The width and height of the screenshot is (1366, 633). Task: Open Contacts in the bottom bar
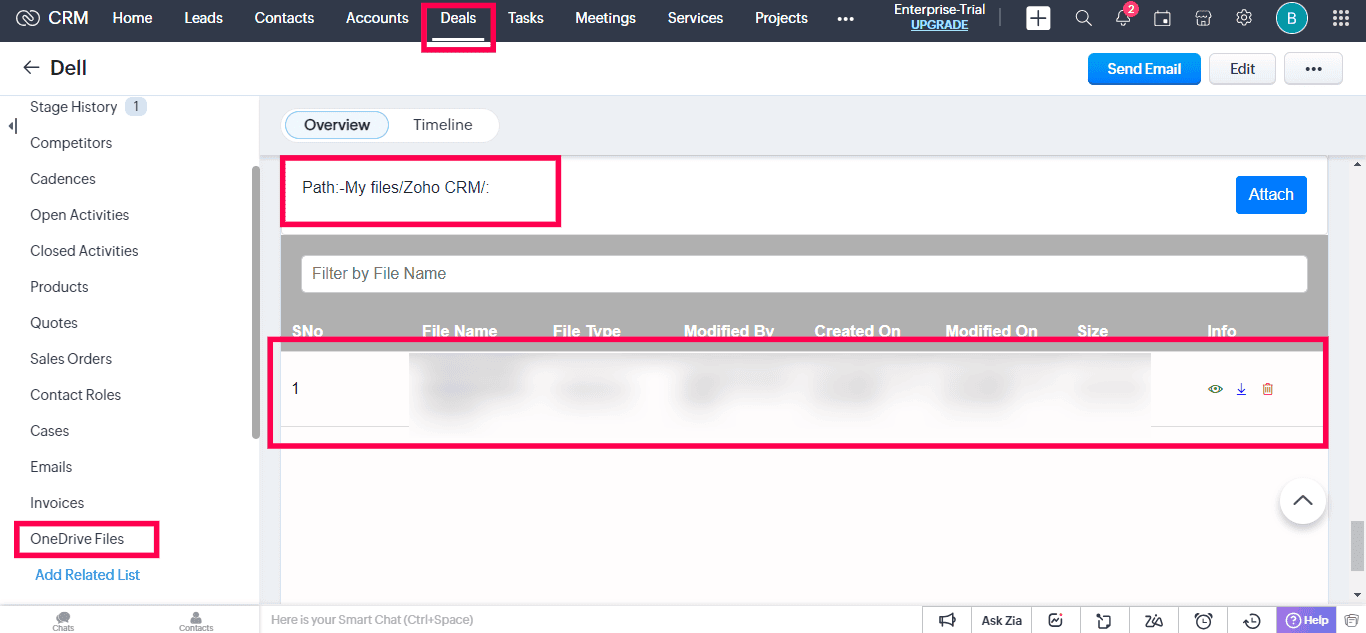click(x=196, y=621)
